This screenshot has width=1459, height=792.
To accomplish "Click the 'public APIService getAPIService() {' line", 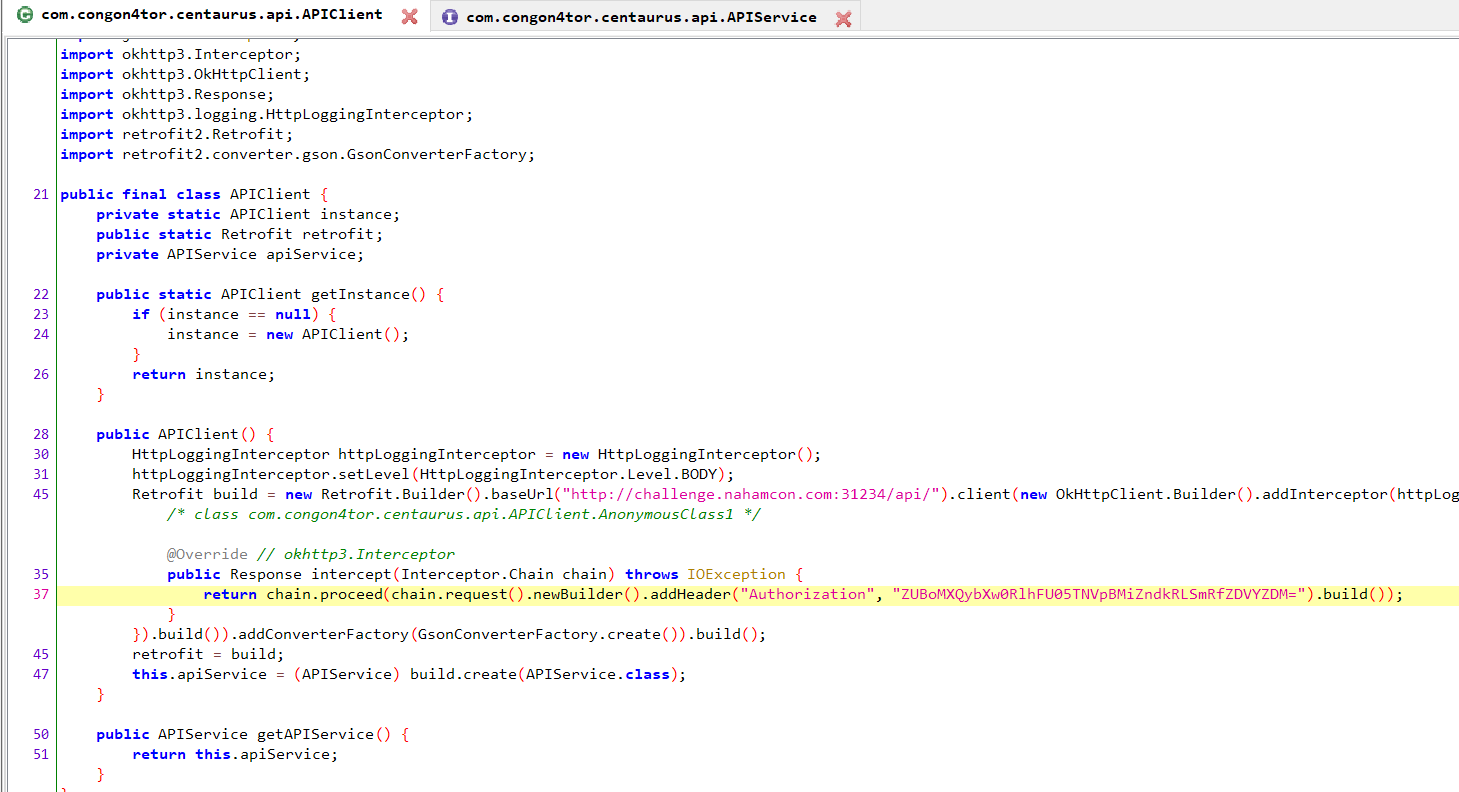I will [x=252, y=734].
